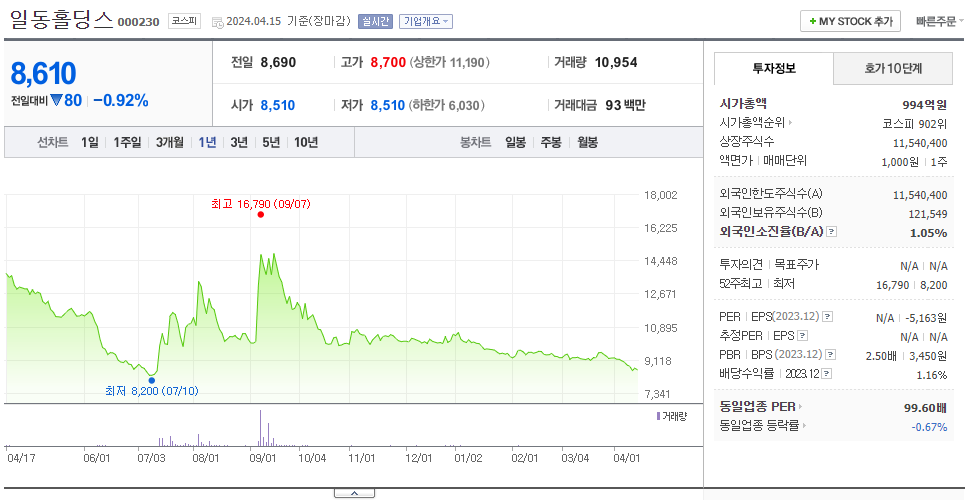Click the 일동홀딩스 stock name heading
This screenshot has width=968, height=500.
pos(62,21)
